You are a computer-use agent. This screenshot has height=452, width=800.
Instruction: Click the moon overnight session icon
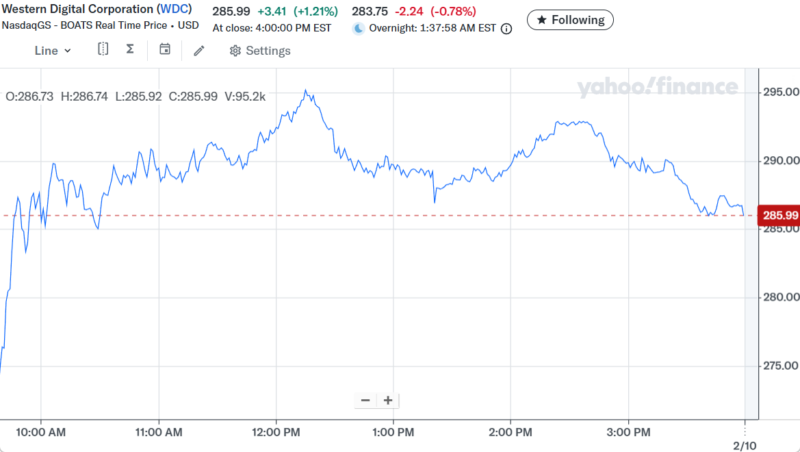[359, 29]
